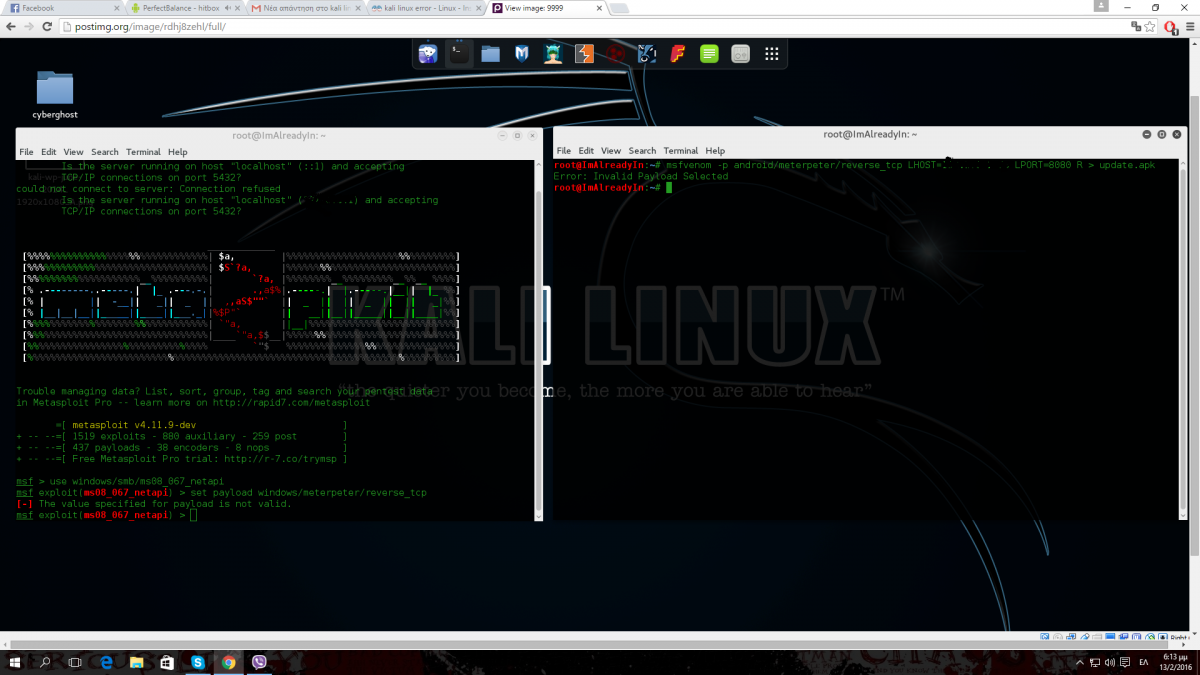1200x675 pixels.
Task: Open the Windows Start menu
Action: 17,662
